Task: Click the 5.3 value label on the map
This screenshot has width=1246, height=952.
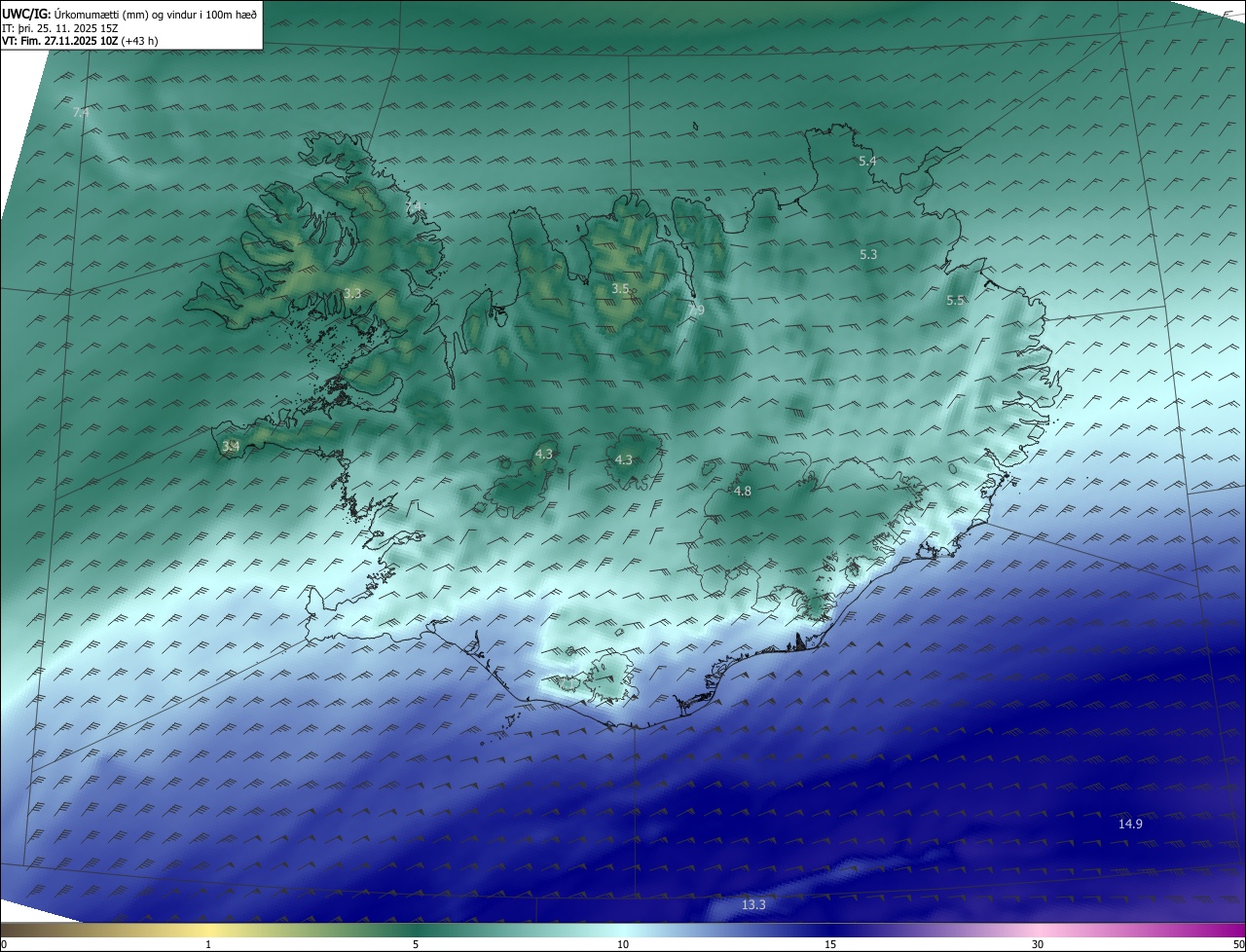Action: 868,254
